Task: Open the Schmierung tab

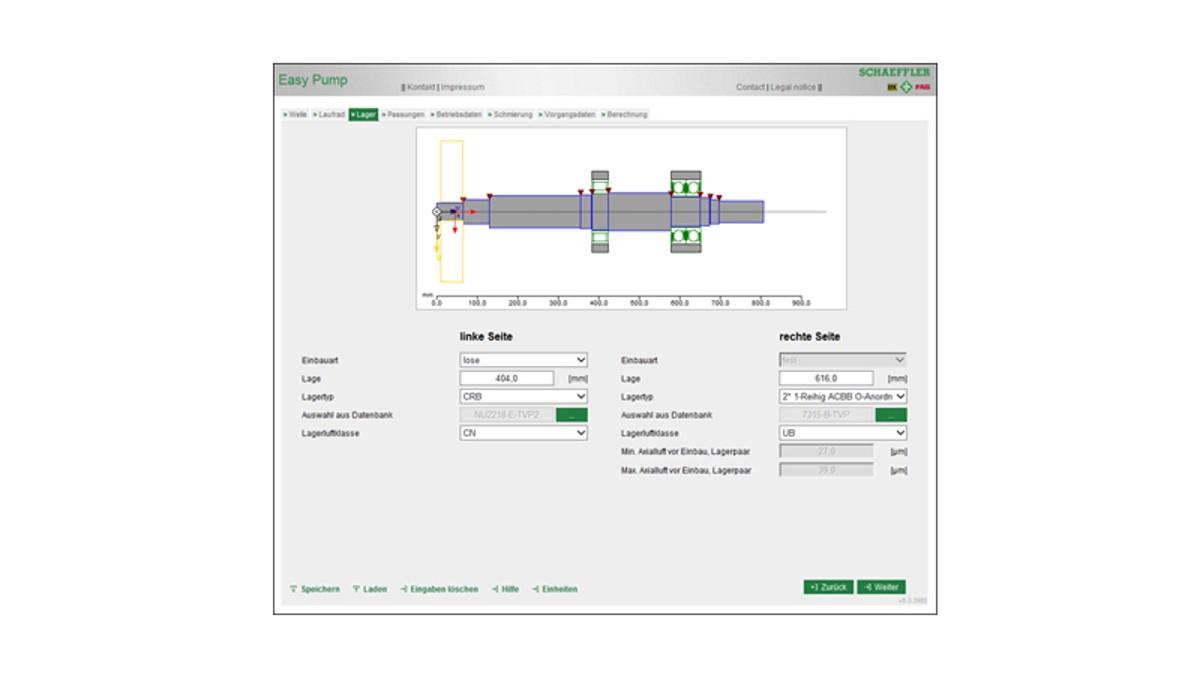Action: (x=511, y=115)
